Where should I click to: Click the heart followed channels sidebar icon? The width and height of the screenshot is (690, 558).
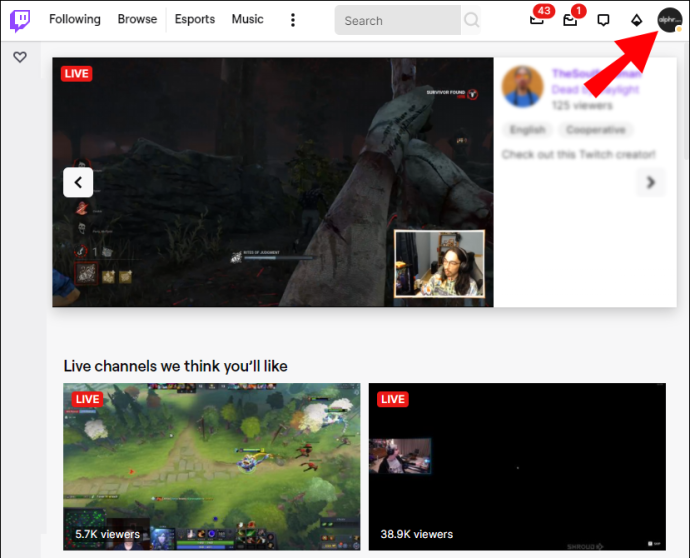point(20,57)
